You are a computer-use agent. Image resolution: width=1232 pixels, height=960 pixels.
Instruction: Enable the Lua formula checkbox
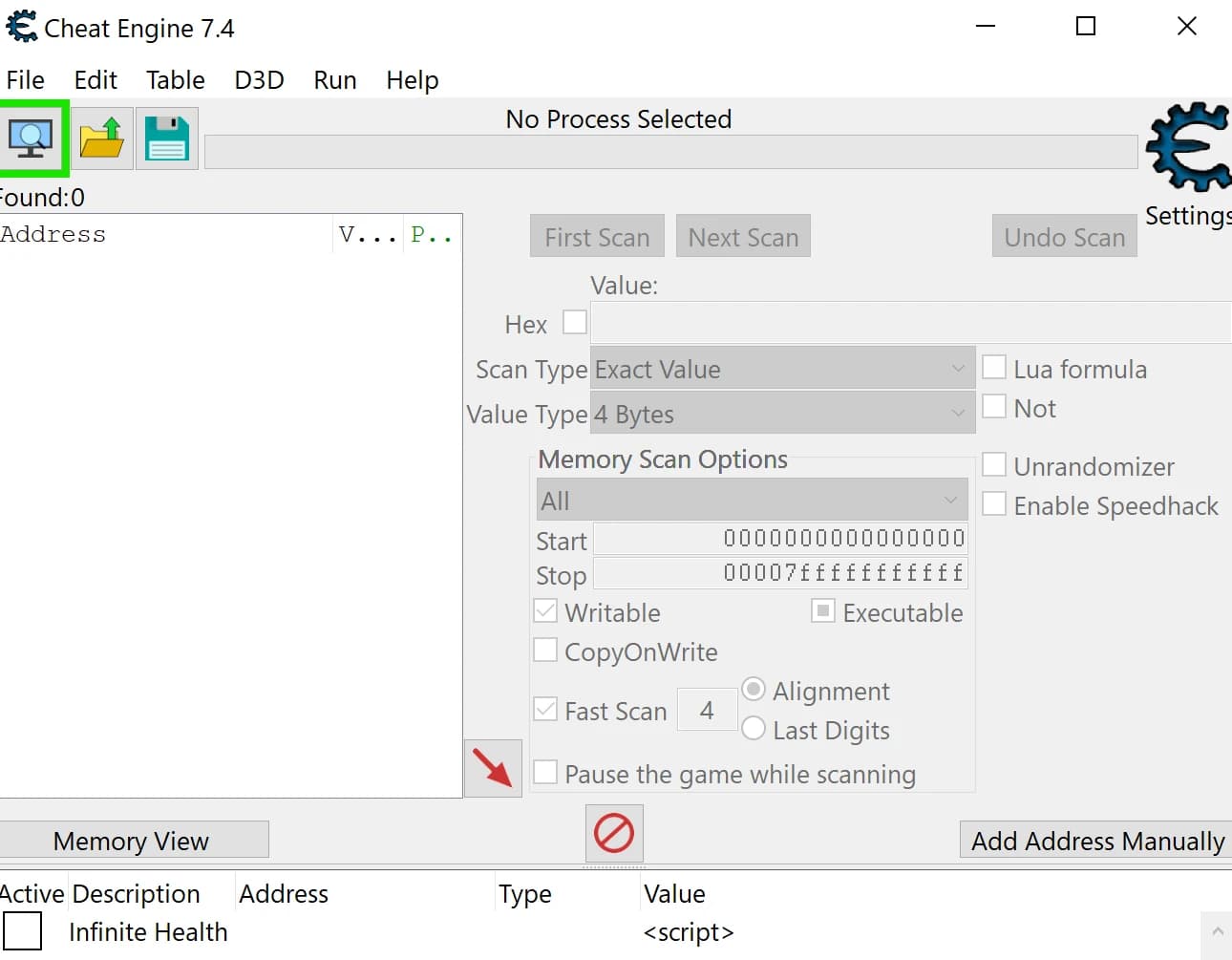tap(994, 368)
